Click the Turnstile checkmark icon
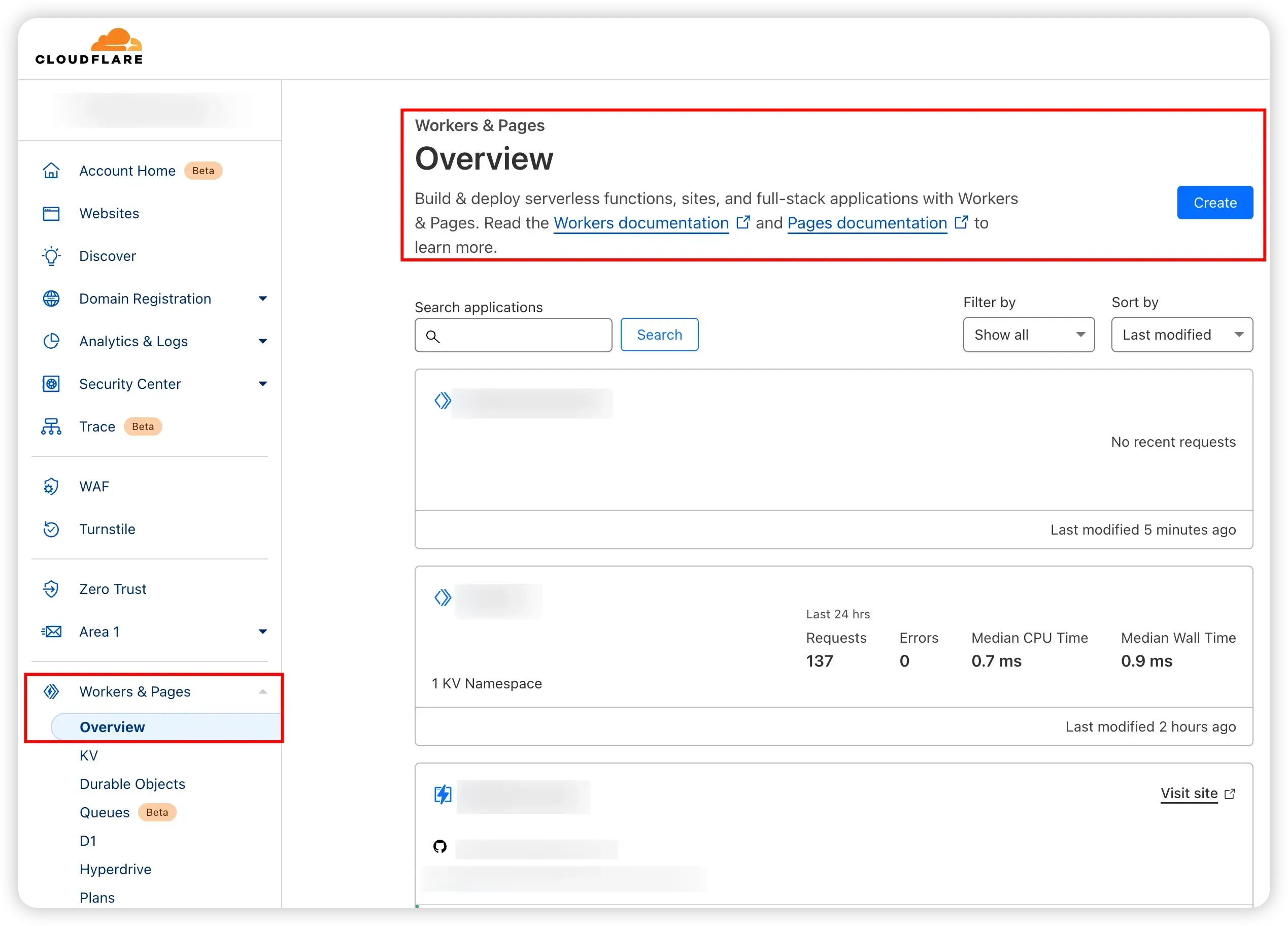The width and height of the screenshot is (1288, 926). pyautogui.click(x=51, y=529)
